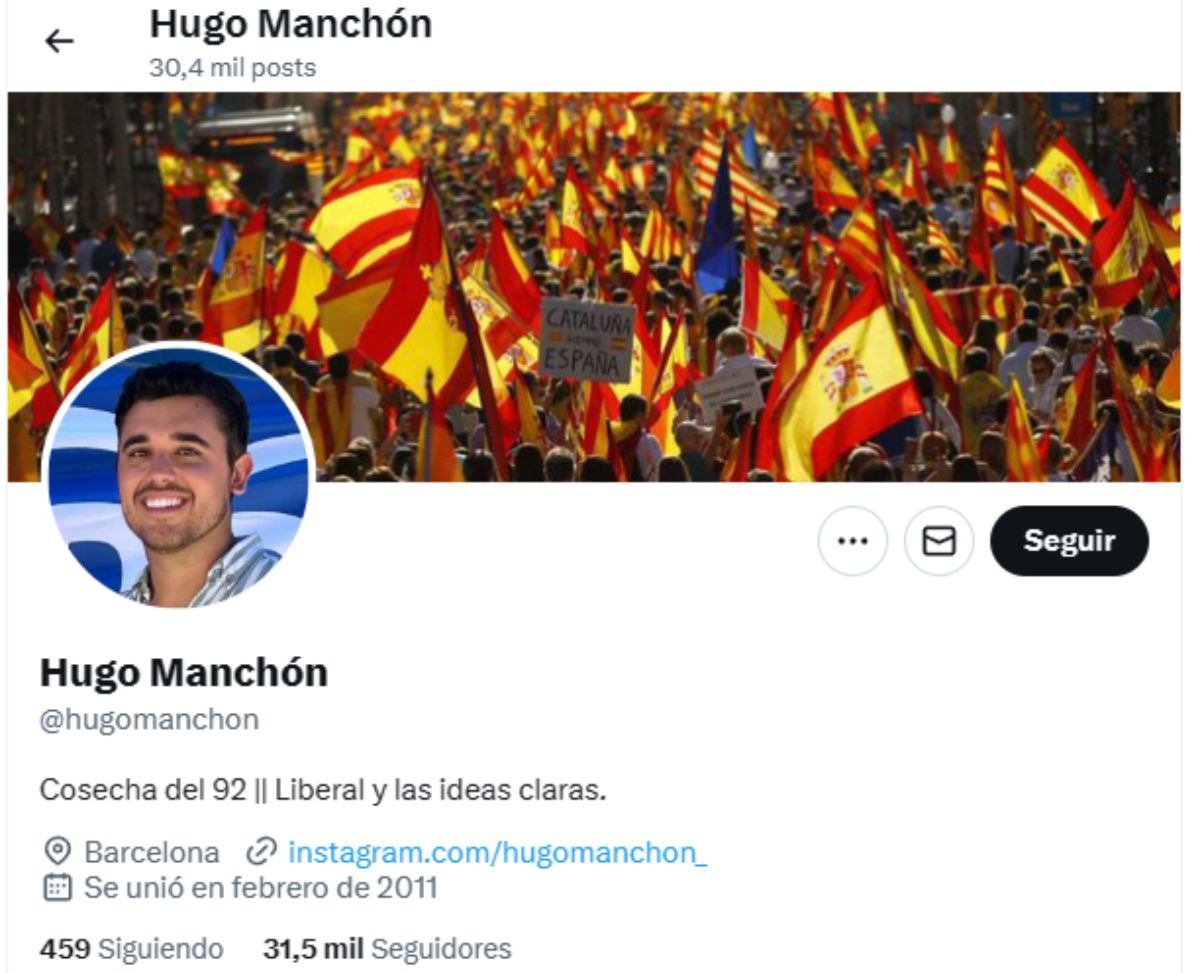This screenshot has height=973, width=1200.
Task: Send a direct message via envelope icon
Action: pos(938,541)
